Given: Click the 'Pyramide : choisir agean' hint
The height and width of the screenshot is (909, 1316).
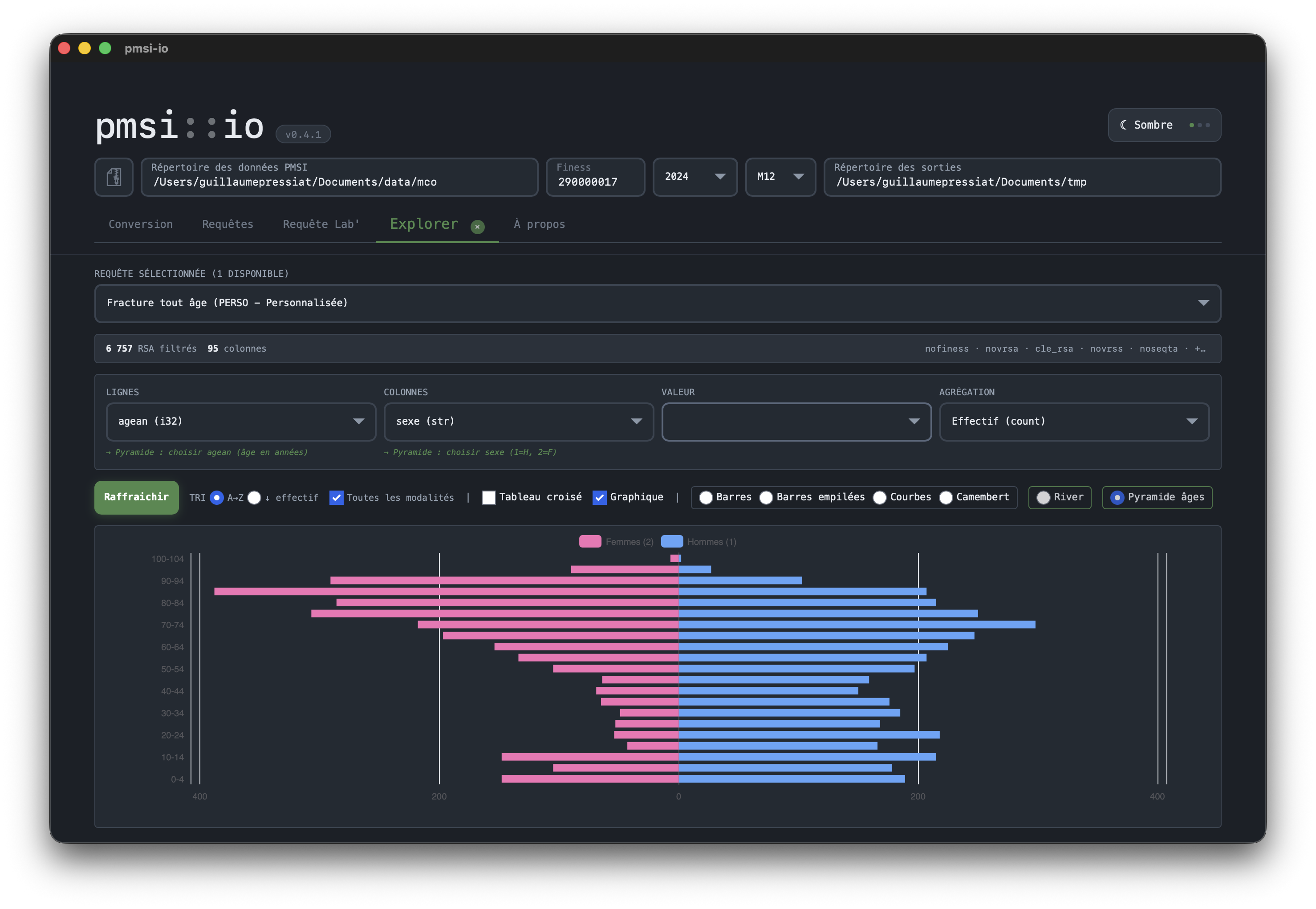Looking at the screenshot, I should tap(207, 452).
